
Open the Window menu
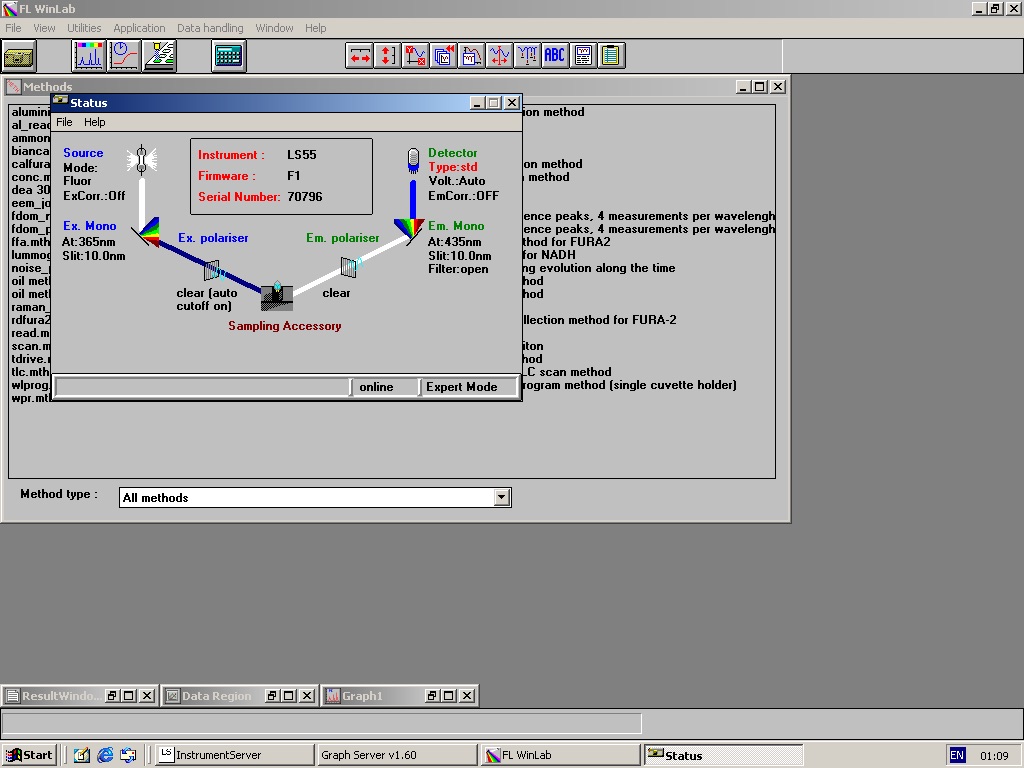click(x=274, y=28)
